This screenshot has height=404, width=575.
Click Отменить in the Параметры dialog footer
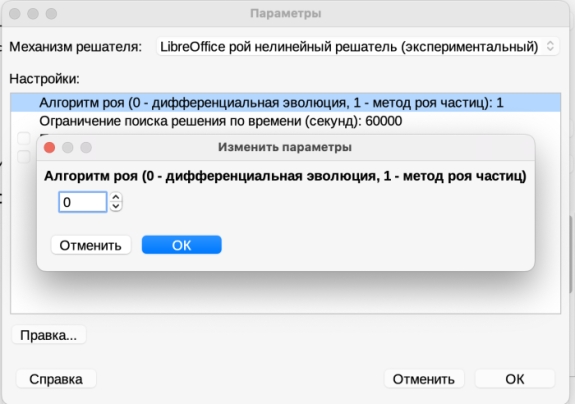424,379
